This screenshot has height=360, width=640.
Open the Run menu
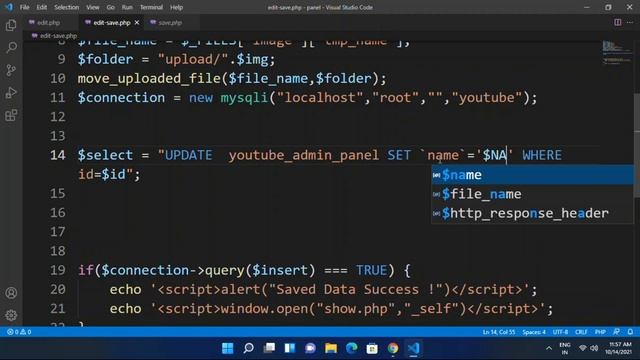127,7
